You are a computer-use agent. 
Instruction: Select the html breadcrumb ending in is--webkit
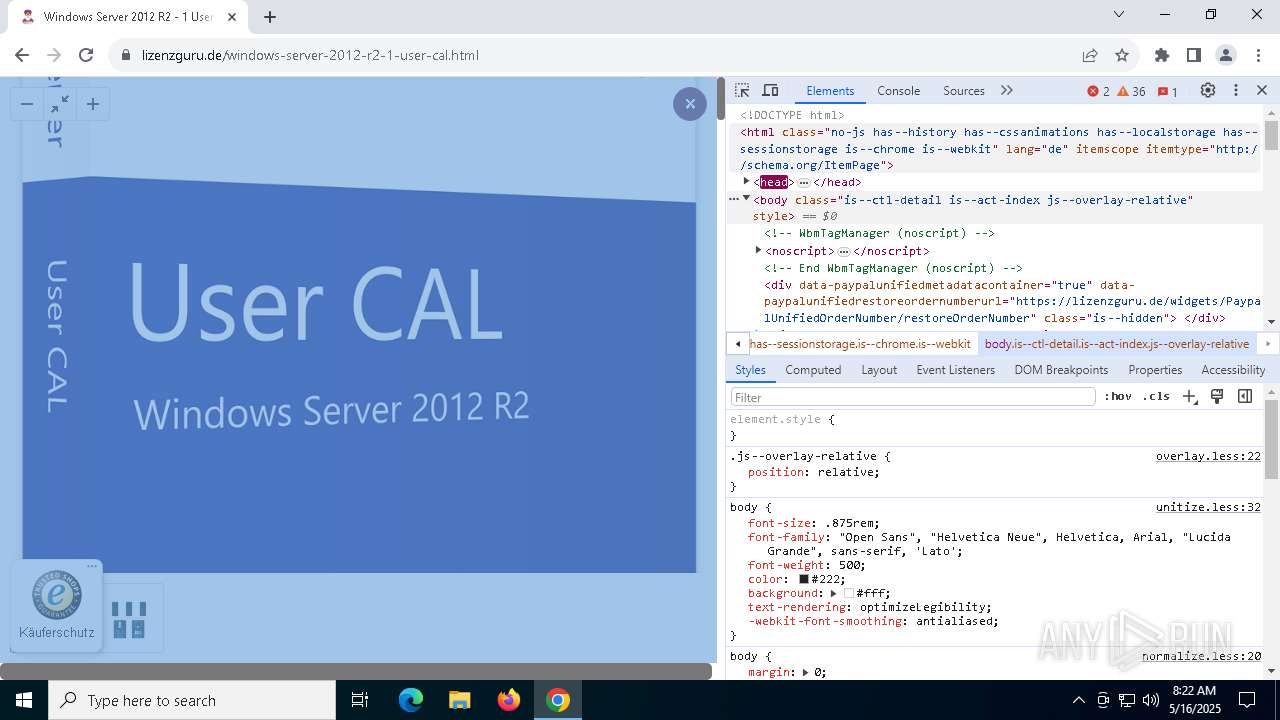[x=860, y=343]
